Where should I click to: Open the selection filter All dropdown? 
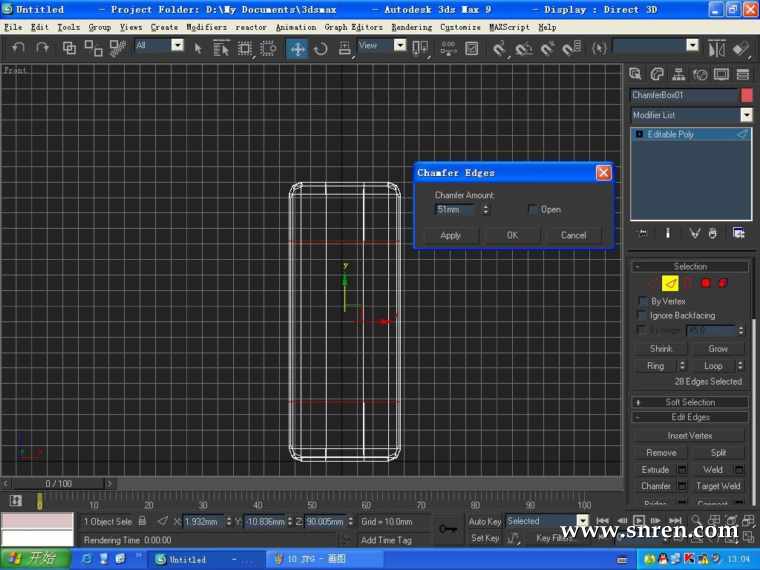coord(177,45)
